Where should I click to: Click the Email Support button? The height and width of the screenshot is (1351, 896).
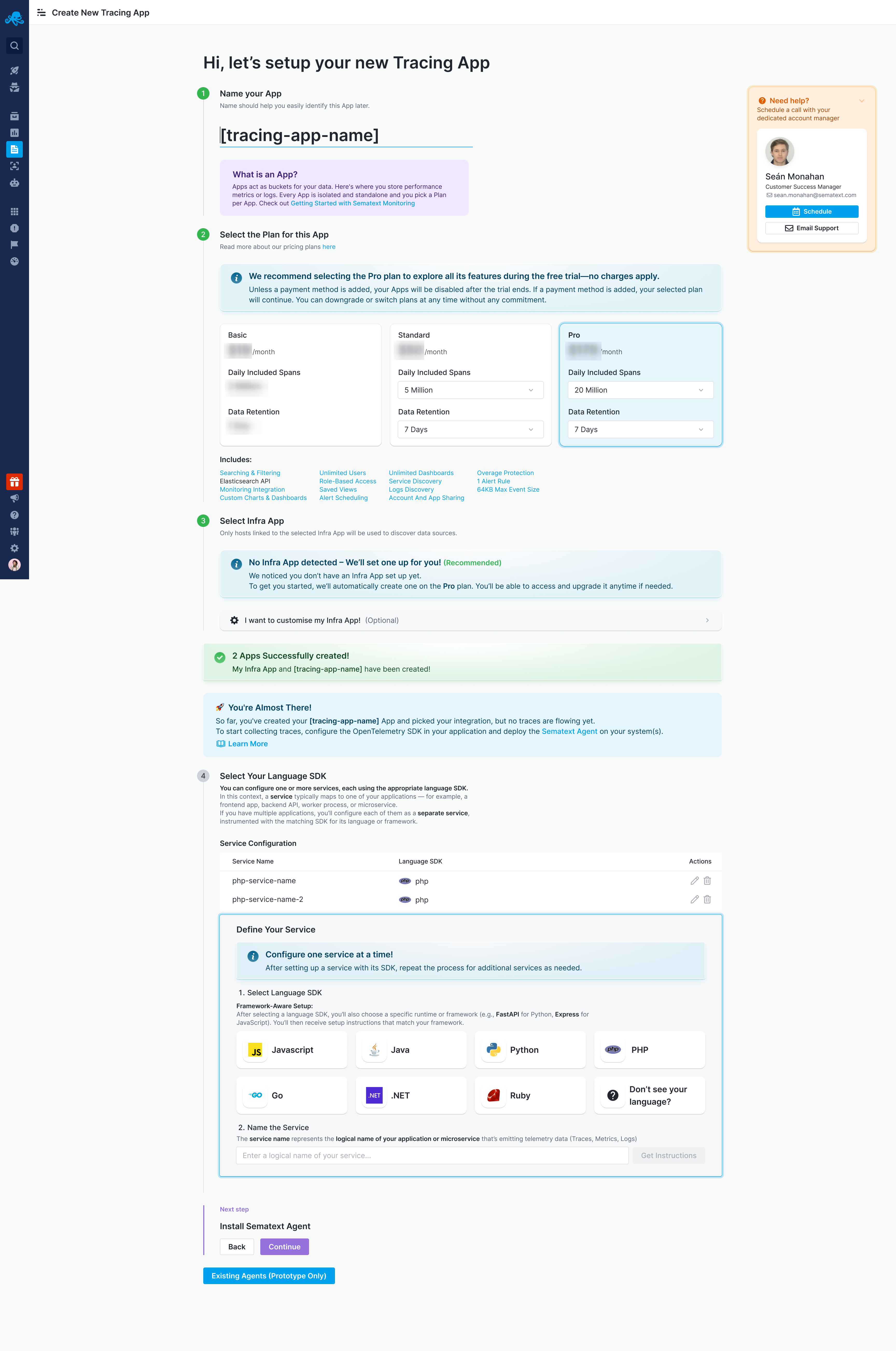[x=811, y=228]
